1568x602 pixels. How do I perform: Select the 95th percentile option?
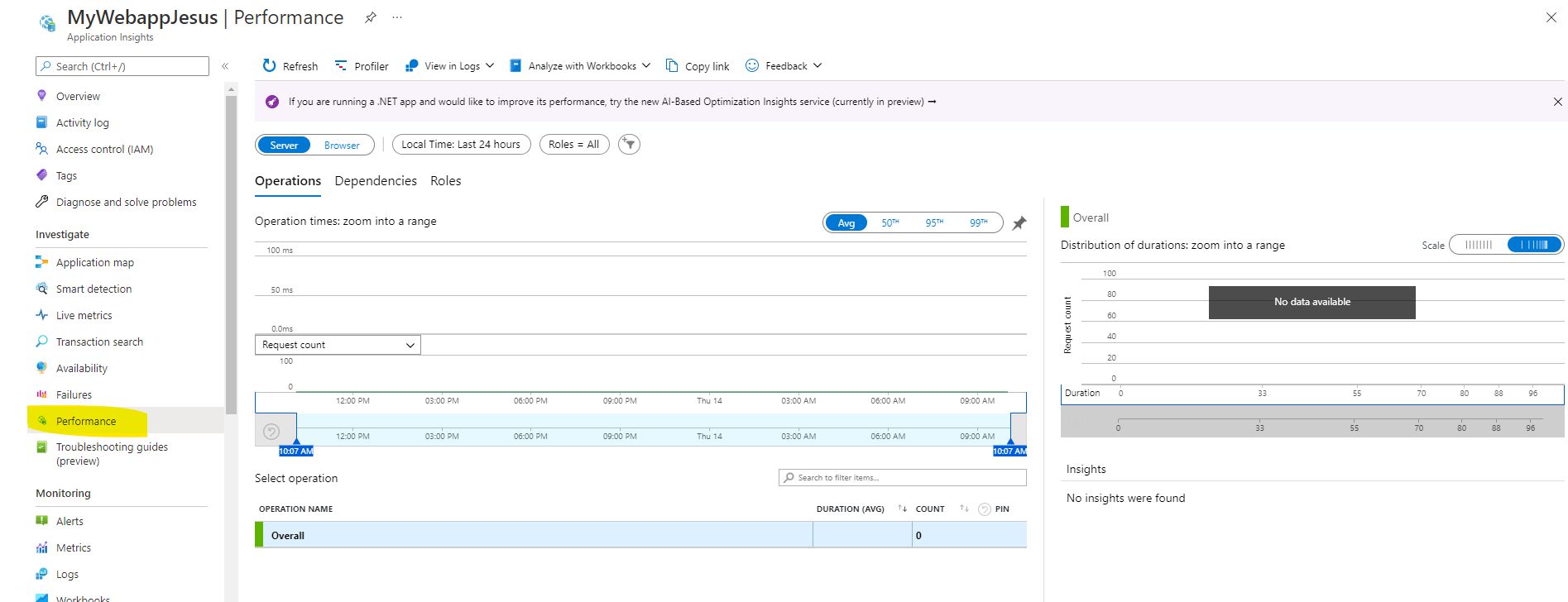pyautogui.click(x=934, y=223)
